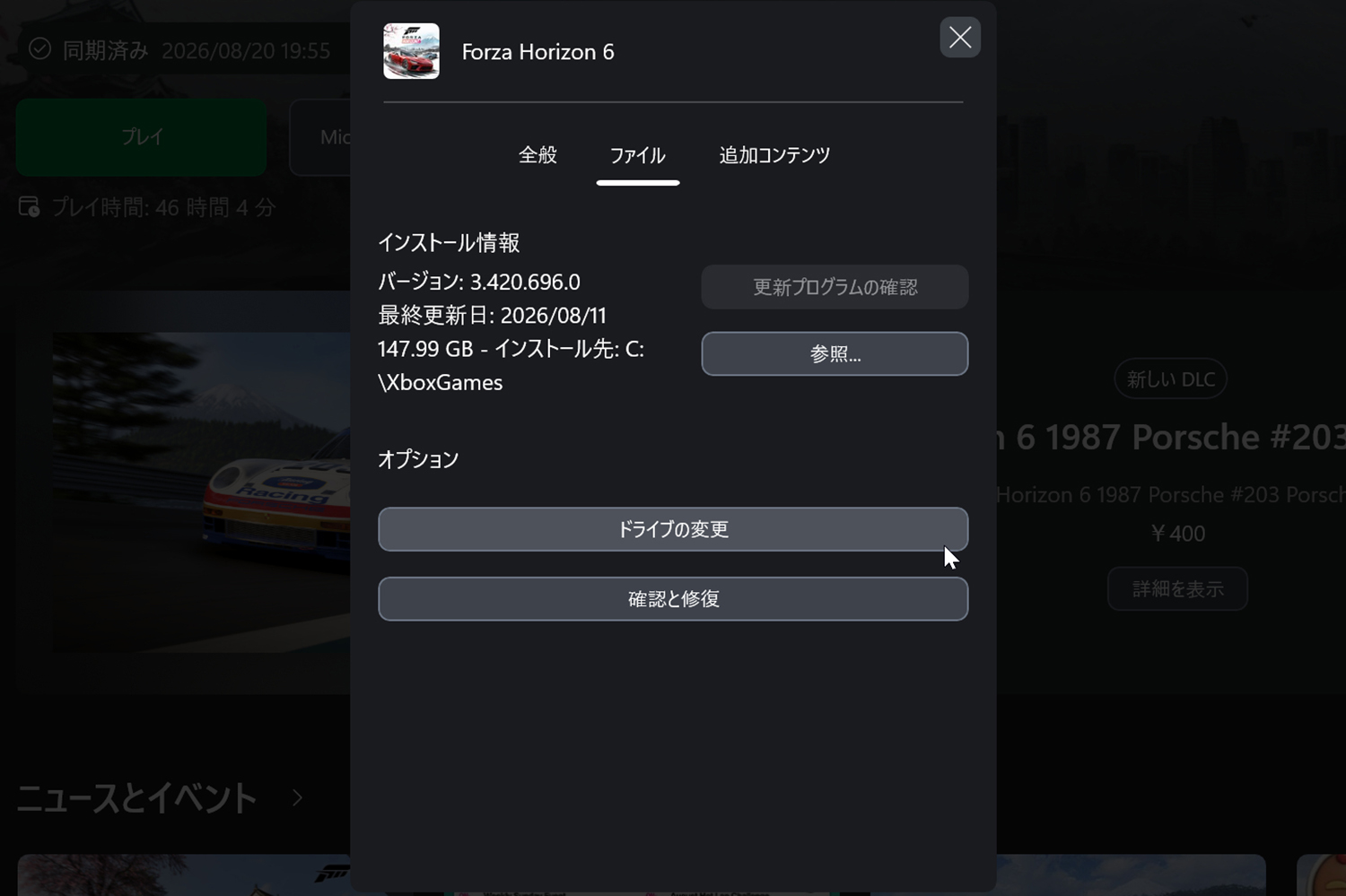Click the 同期済み checkmark icon
1346x896 pixels.
point(39,49)
